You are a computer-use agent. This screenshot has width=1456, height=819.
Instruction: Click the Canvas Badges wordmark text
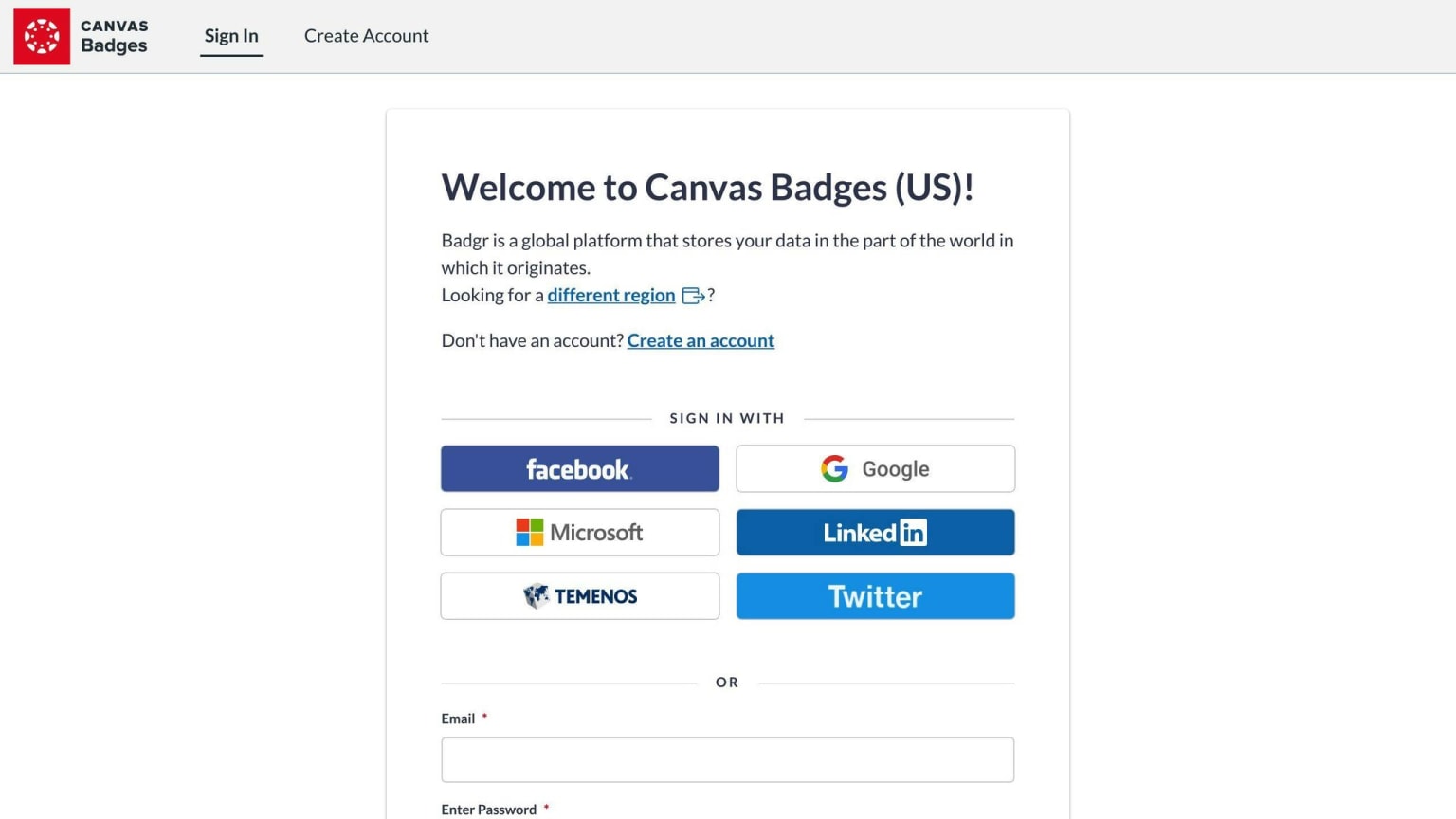click(x=115, y=36)
